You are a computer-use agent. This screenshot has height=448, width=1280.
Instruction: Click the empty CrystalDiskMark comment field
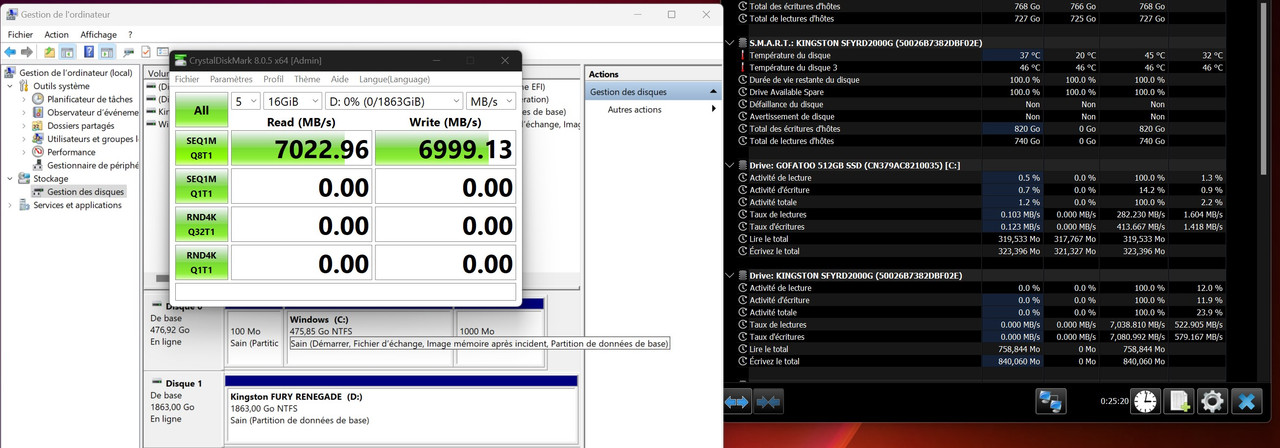pos(345,292)
